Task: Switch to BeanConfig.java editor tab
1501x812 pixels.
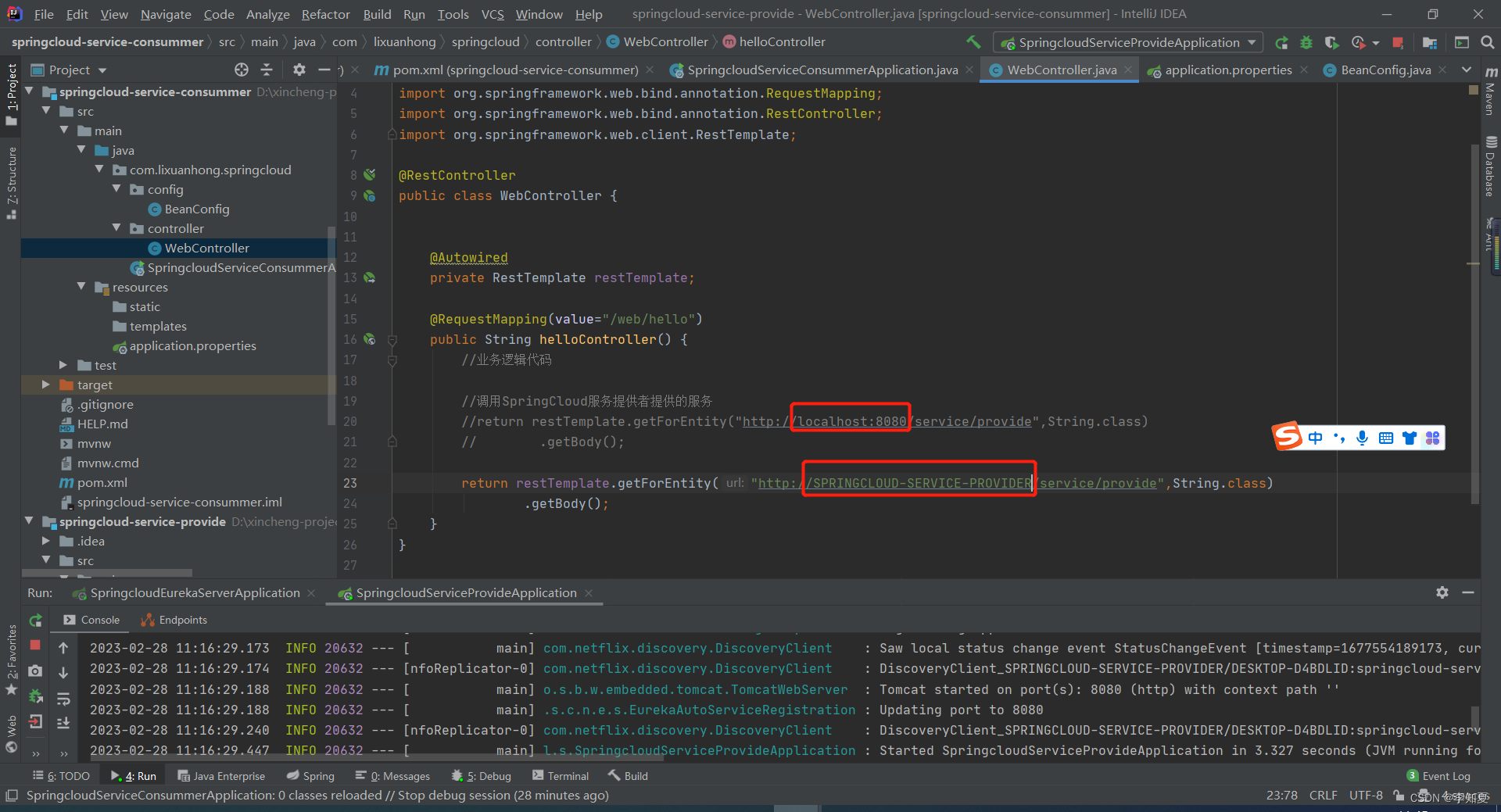Action: (x=1385, y=70)
